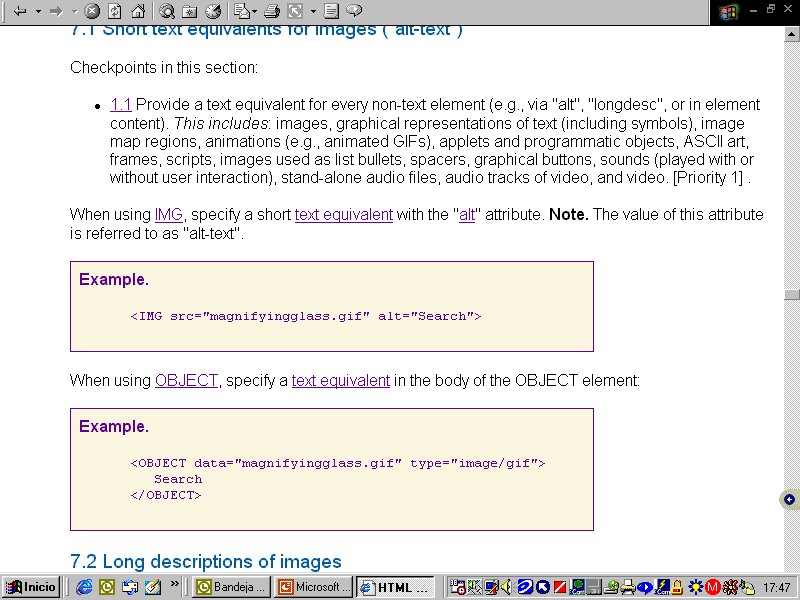Click the Stop loading button

tap(92, 12)
